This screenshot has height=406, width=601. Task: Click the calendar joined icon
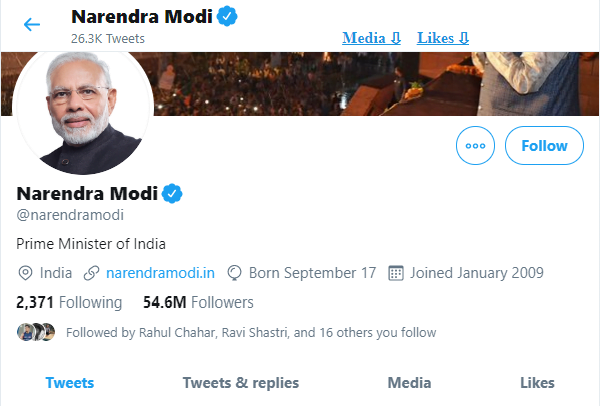395,272
